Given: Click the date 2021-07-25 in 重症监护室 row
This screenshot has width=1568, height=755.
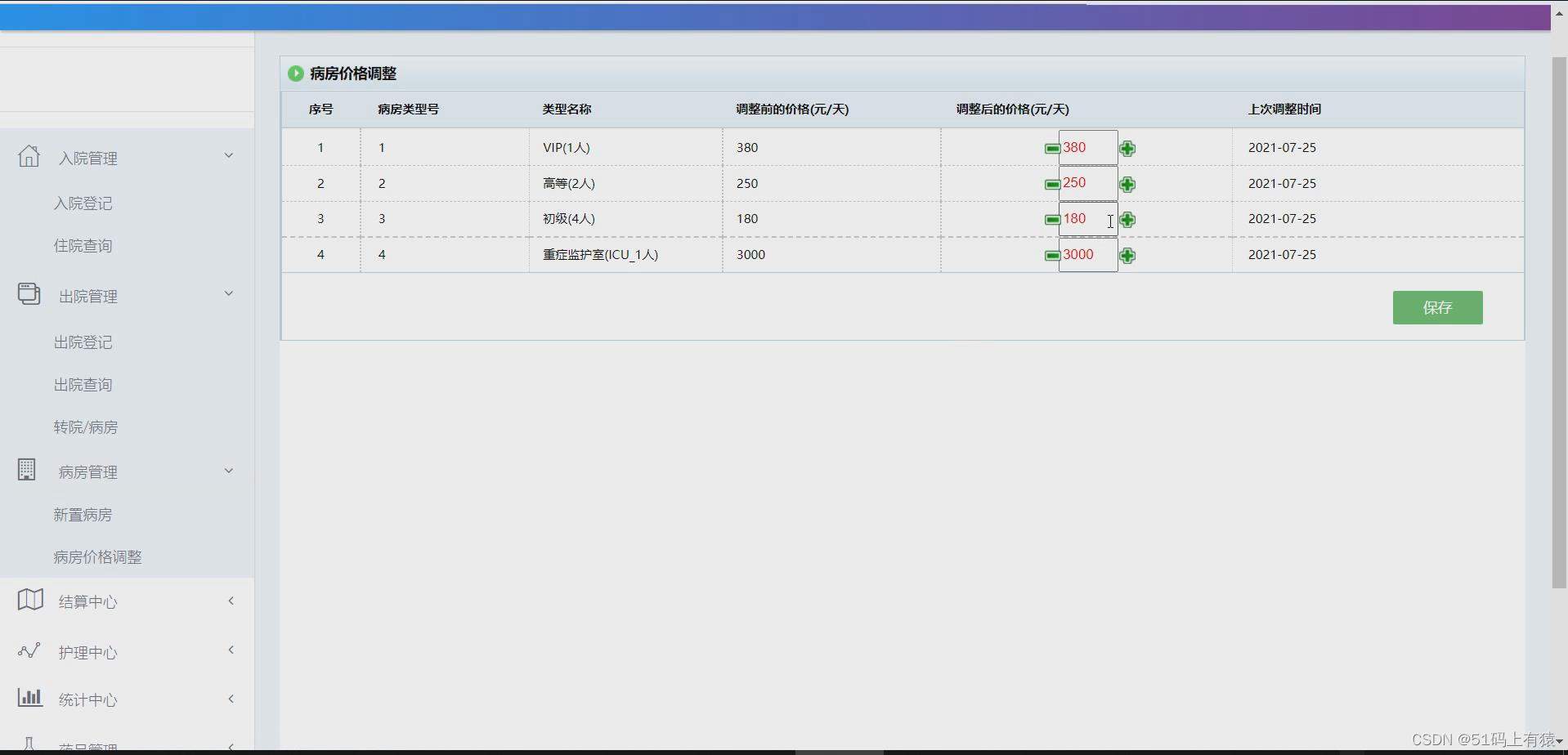Looking at the screenshot, I should click(x=1282, y=255).
